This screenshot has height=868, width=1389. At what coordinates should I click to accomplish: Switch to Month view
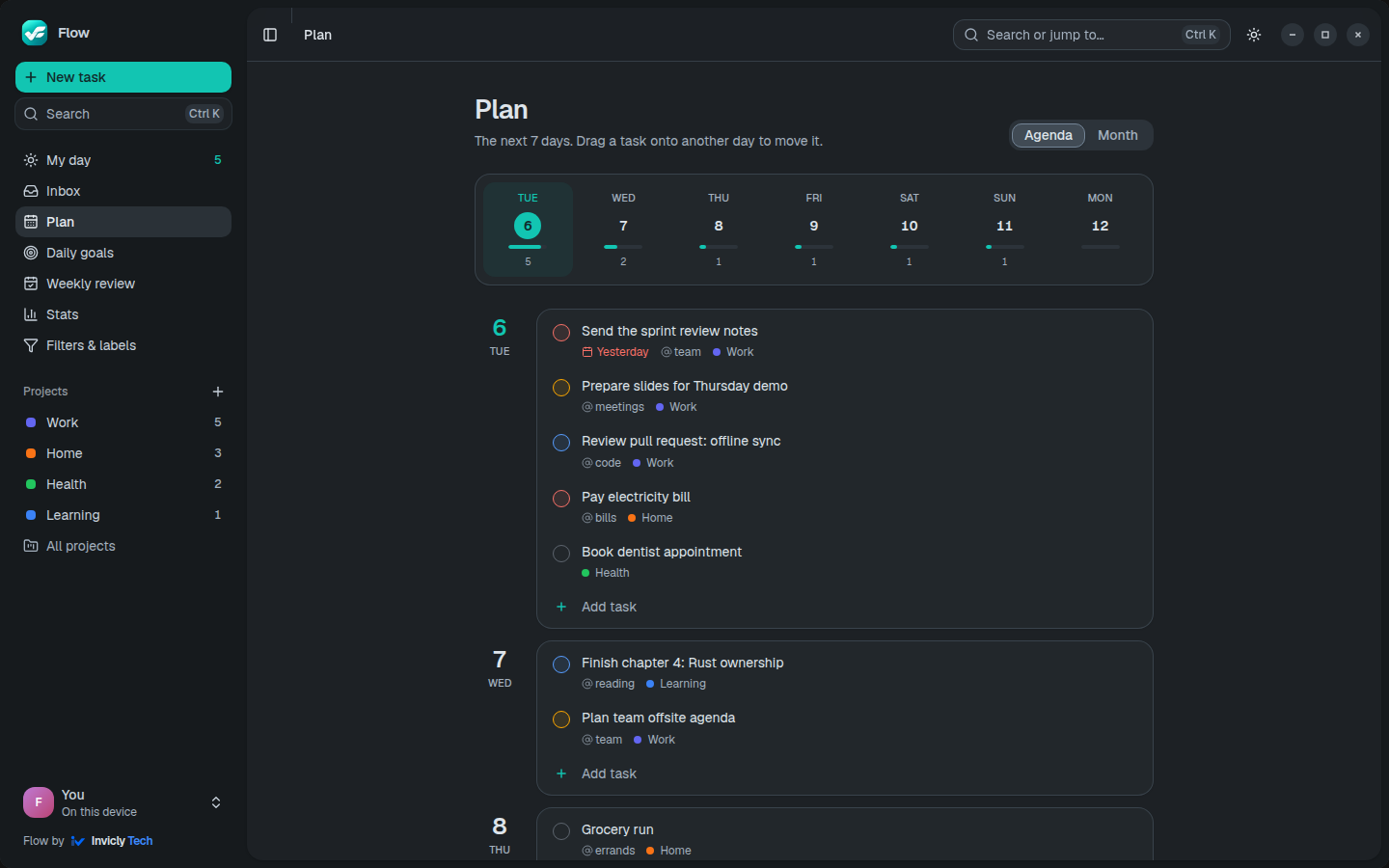[1117, 135]
